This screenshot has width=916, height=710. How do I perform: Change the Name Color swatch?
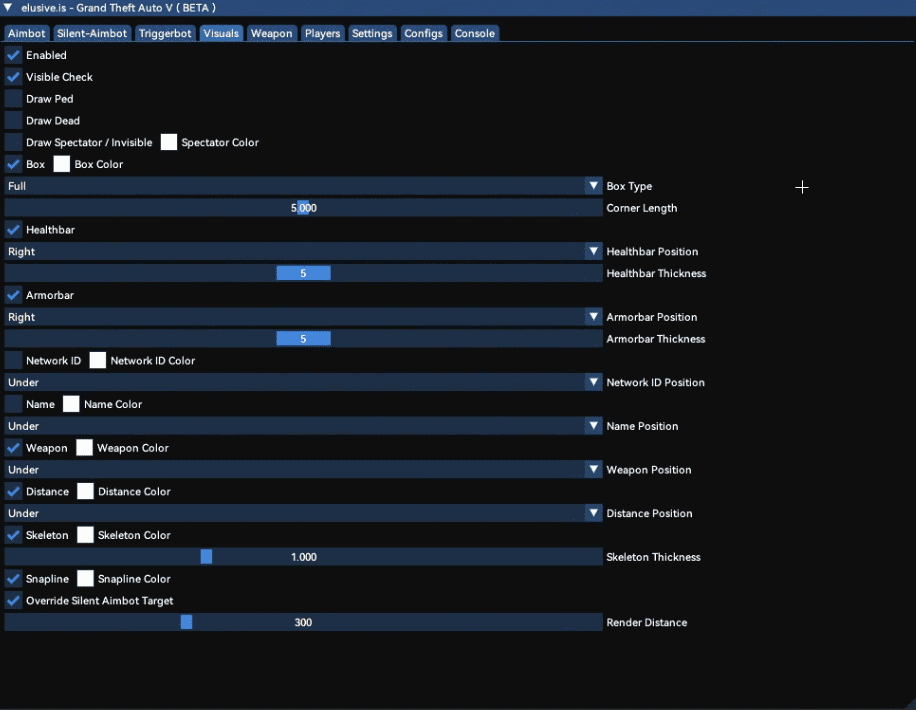tap(71, 404)
